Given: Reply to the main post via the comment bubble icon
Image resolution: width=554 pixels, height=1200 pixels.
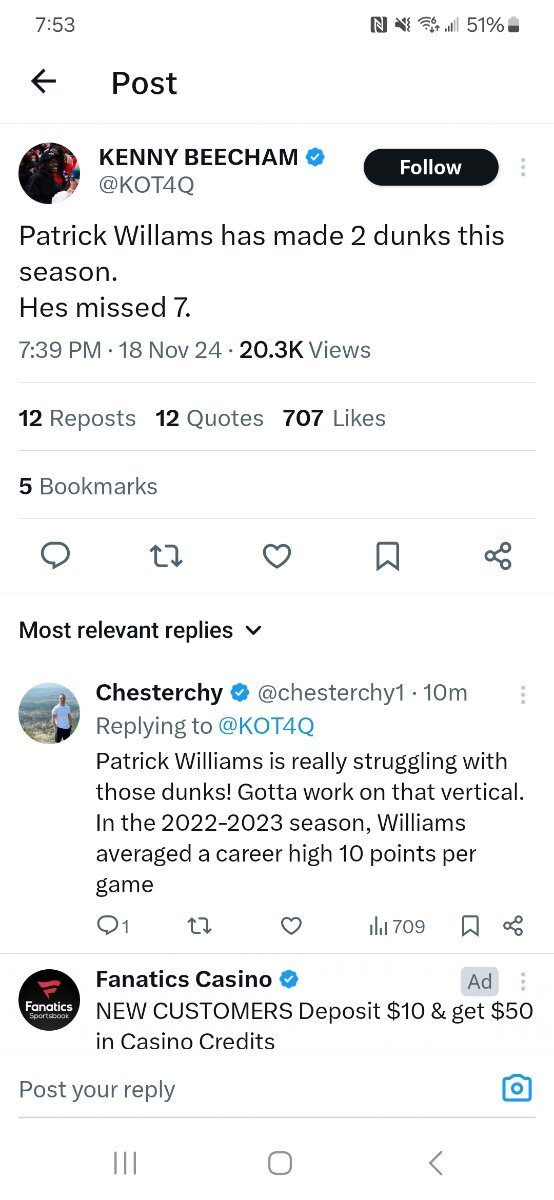Looking at the screenshot, I should (56, 556).
